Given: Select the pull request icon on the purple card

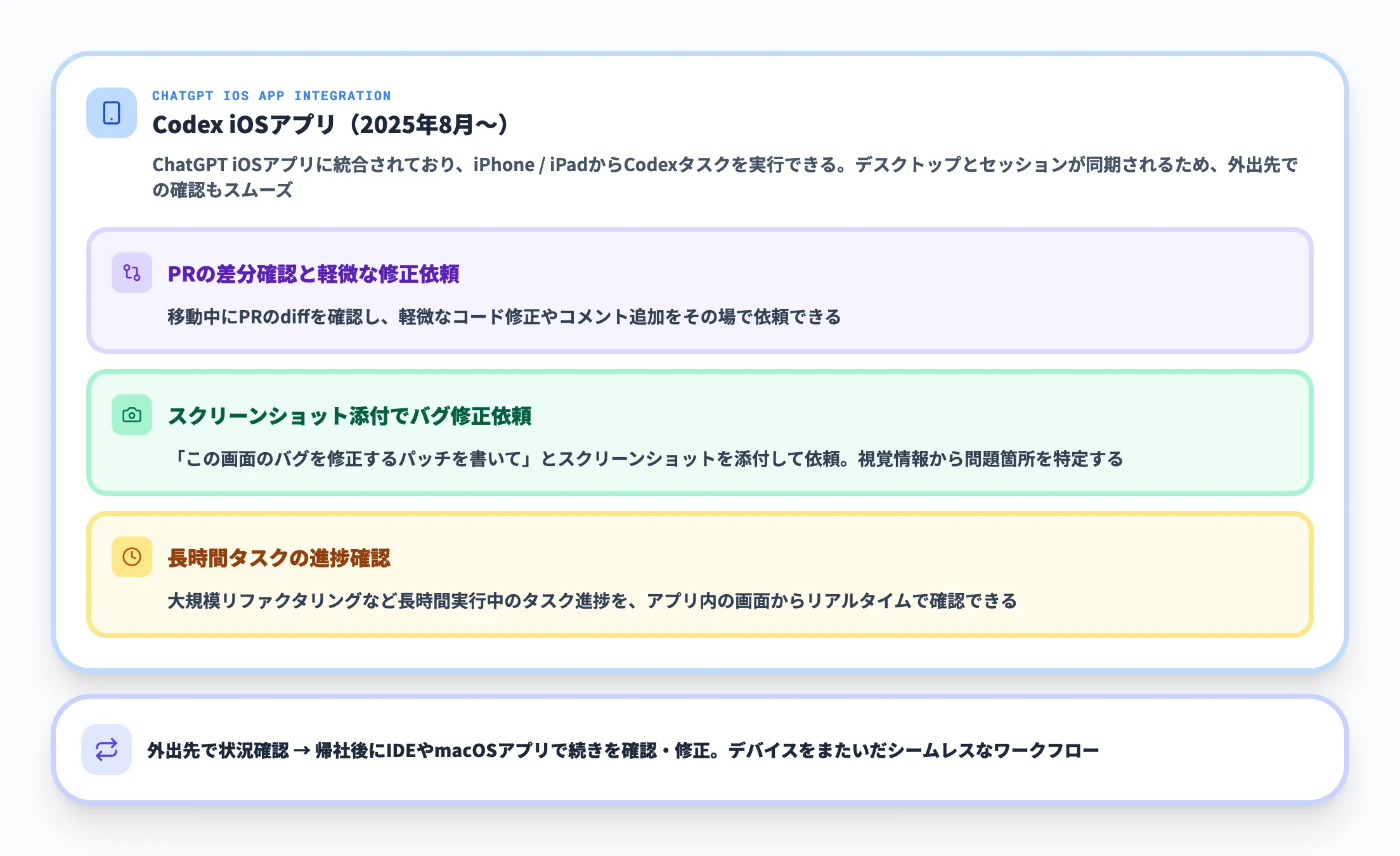Looking at the screenshot, I should coord(131,275).
